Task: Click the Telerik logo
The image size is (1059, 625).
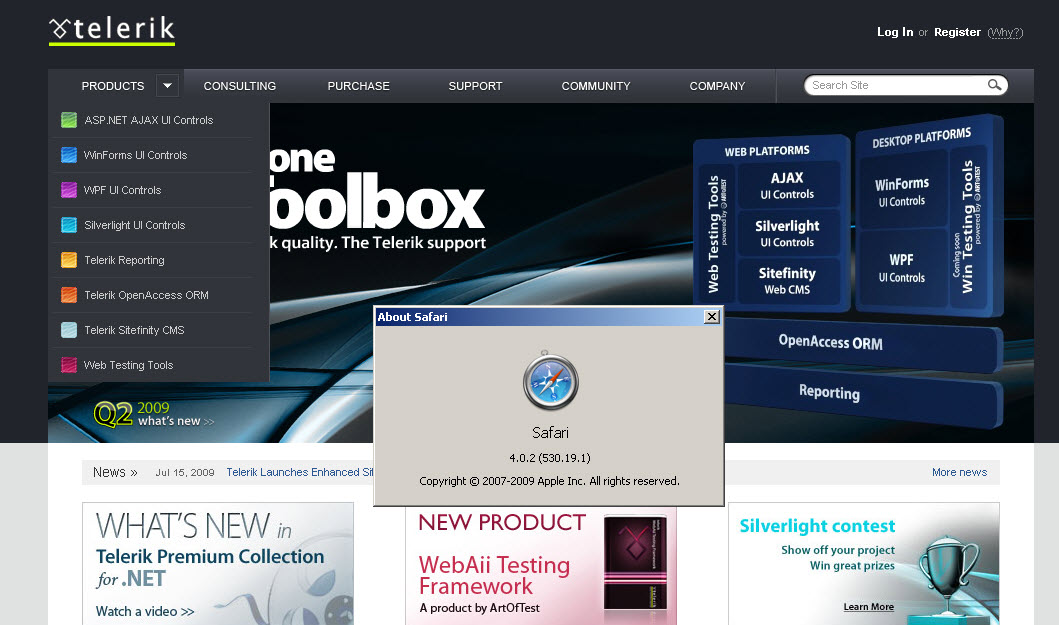Action: 112,30
